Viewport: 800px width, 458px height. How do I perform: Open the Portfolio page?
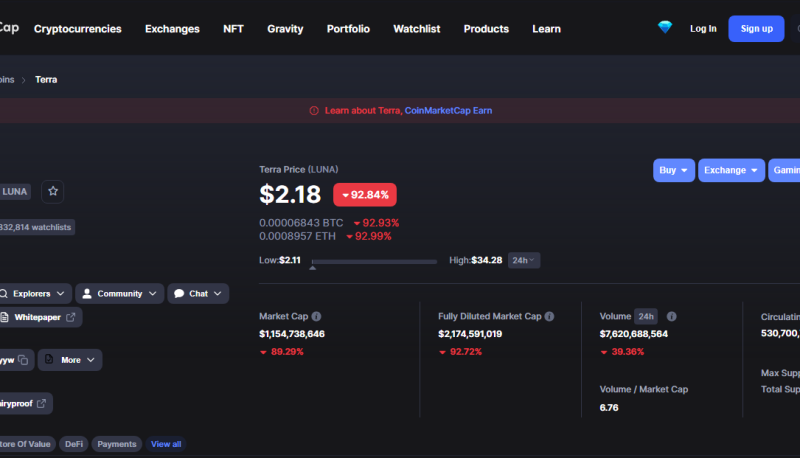(x=348, y=29)
